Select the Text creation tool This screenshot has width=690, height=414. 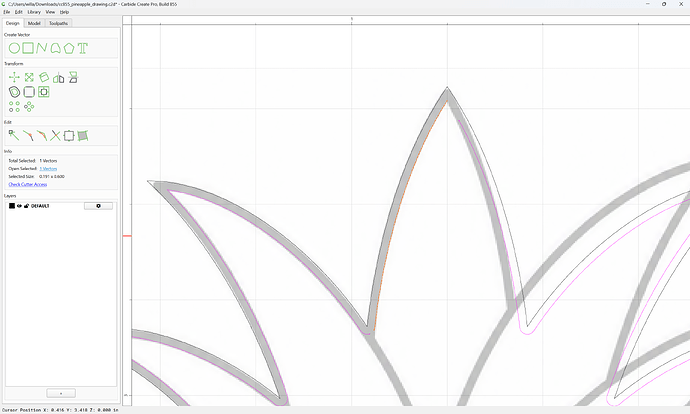point(83,48)
